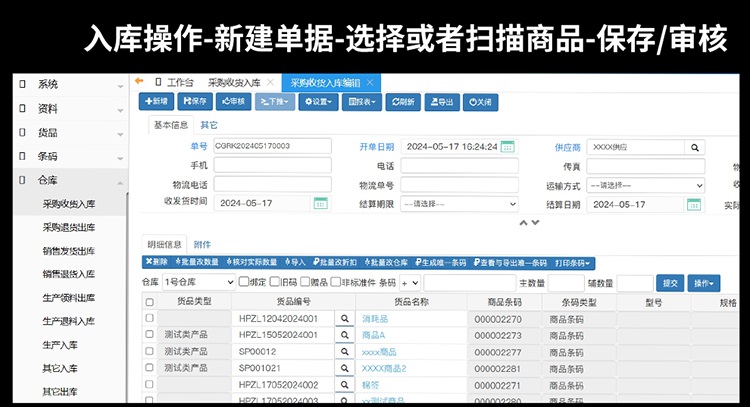
Task: Tick the 赠品 checkbox
Action: coord(305,282)
